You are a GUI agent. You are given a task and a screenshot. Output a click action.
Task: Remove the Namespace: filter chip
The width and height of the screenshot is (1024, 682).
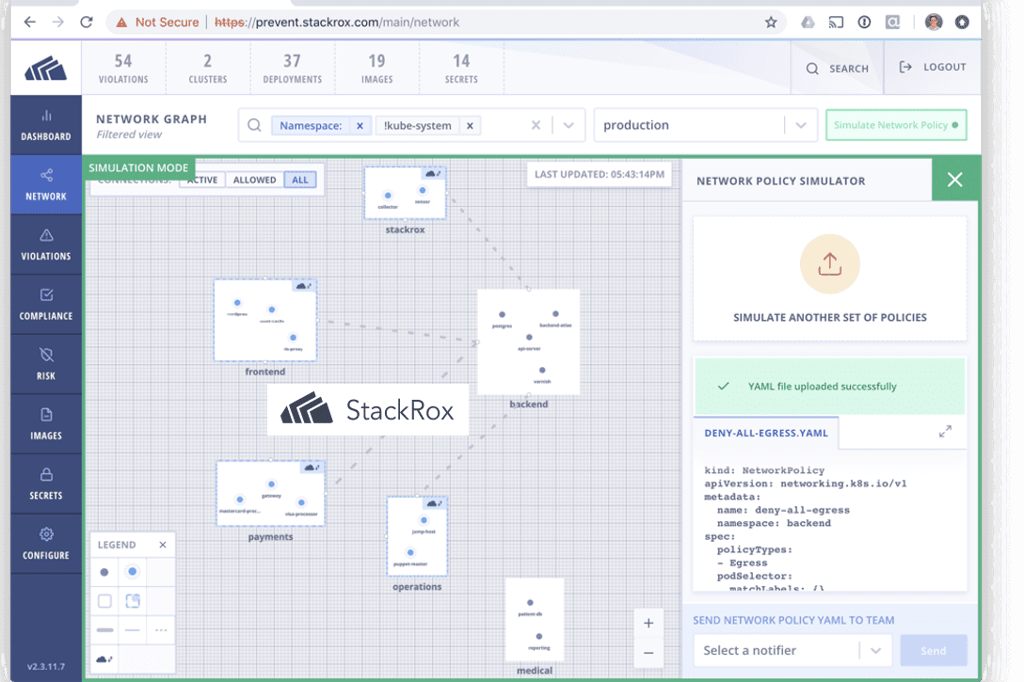click(x=360, y=125)
